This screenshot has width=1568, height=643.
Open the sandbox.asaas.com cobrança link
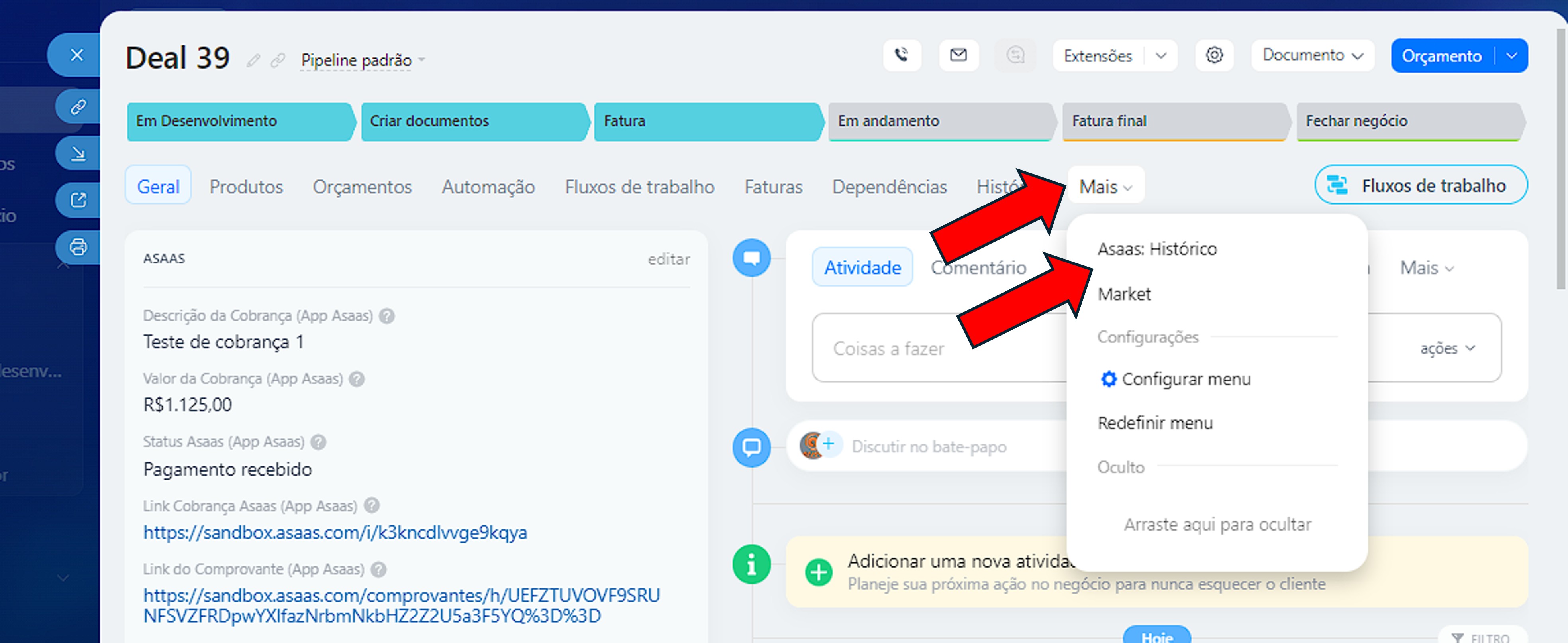(335, 532)
